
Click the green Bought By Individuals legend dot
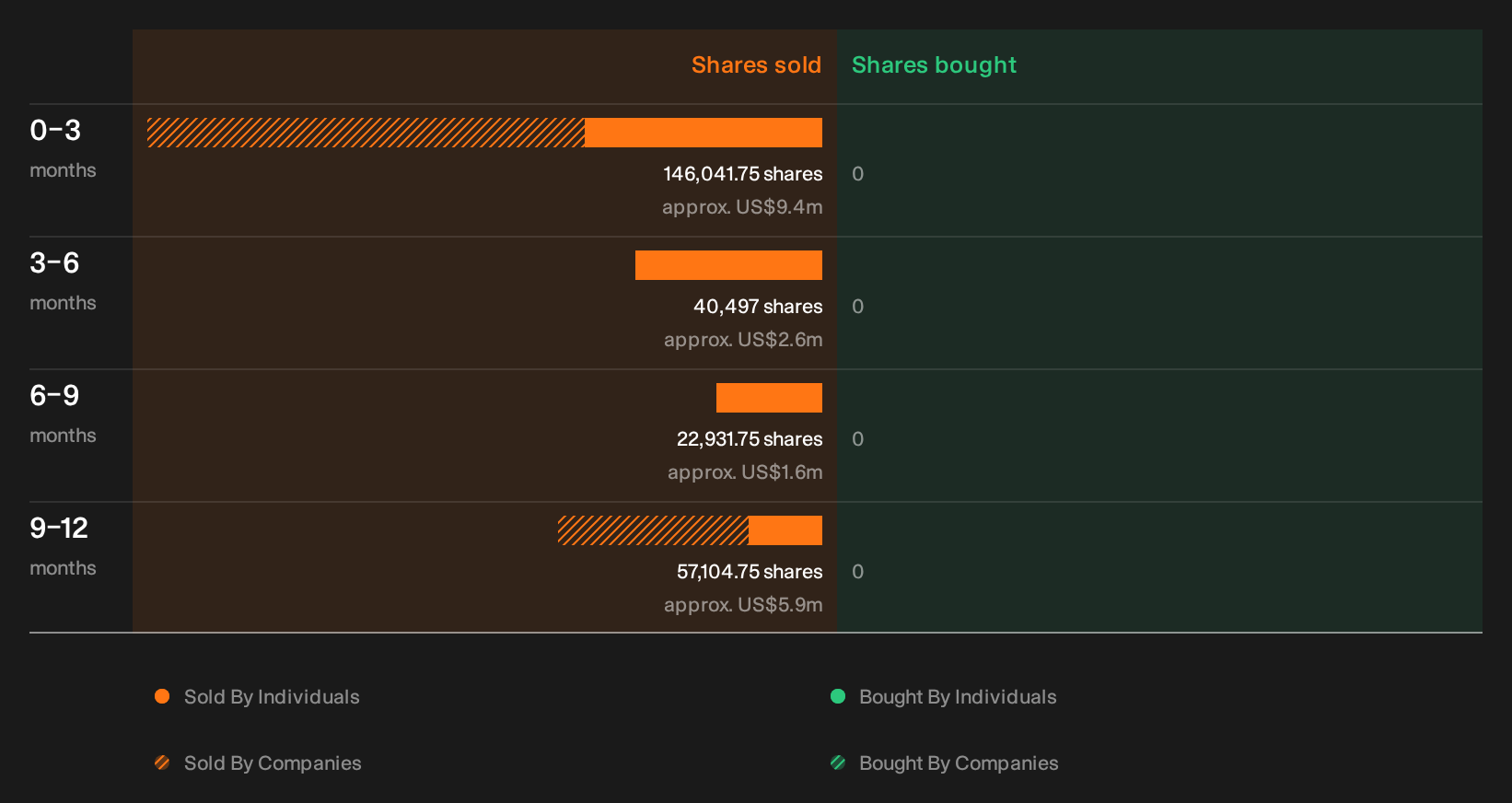pos(838,696)
